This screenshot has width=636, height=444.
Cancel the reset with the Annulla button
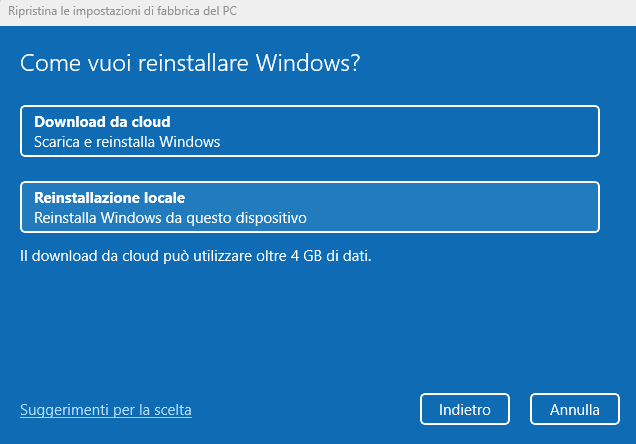[x=575, y=409]
